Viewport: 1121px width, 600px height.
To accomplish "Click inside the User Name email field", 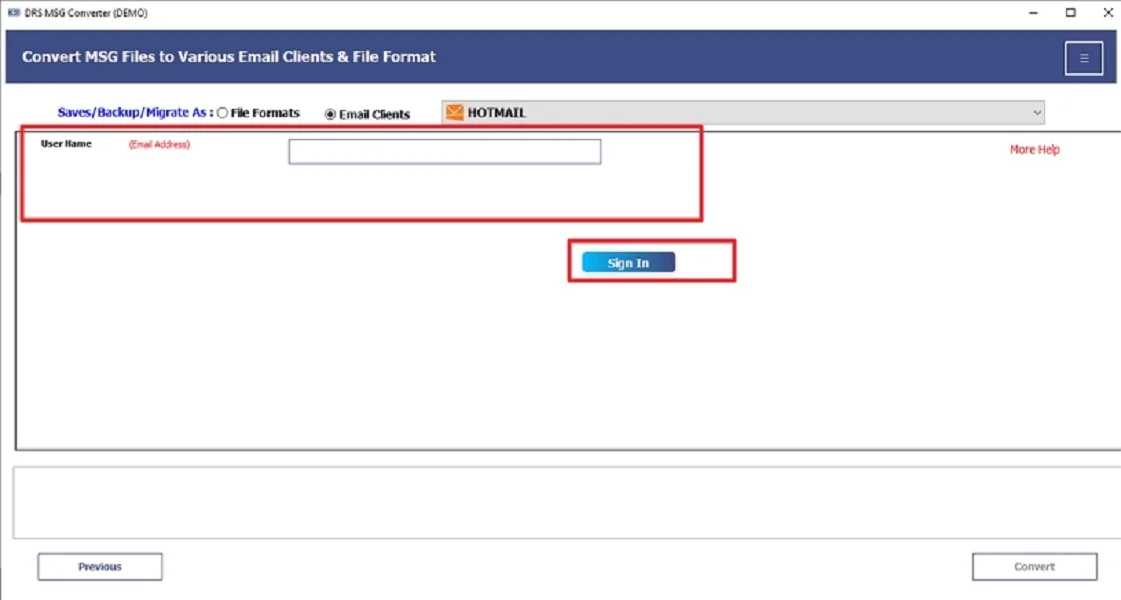I will [x=444, y=150].
